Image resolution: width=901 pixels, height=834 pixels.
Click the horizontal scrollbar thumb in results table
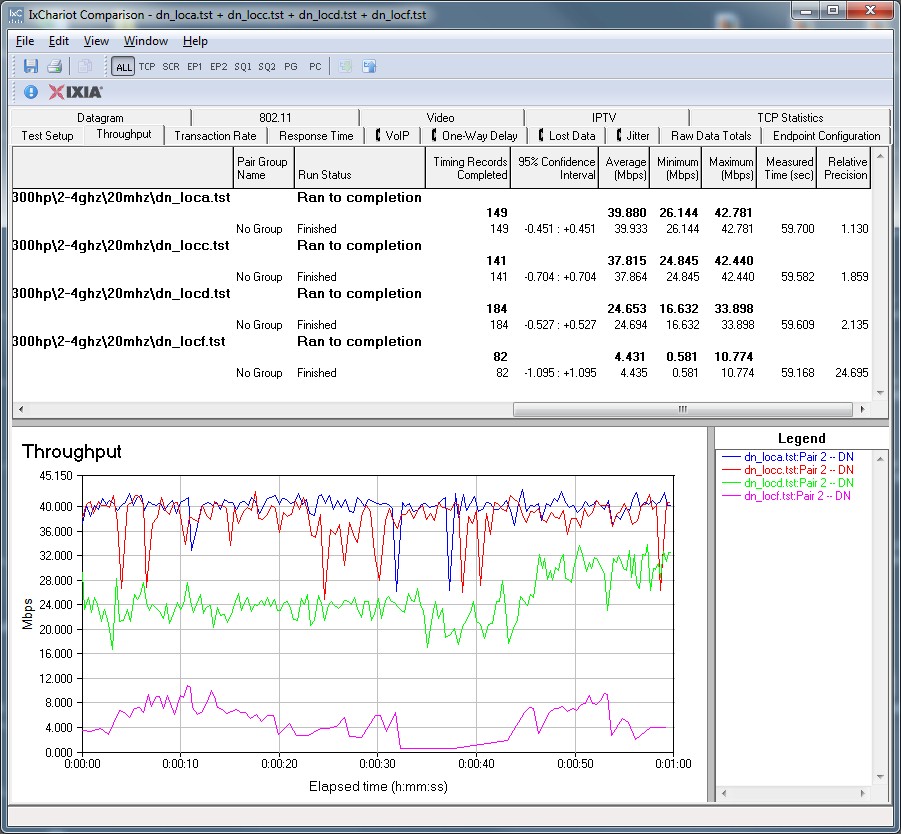tap(683, 409)
